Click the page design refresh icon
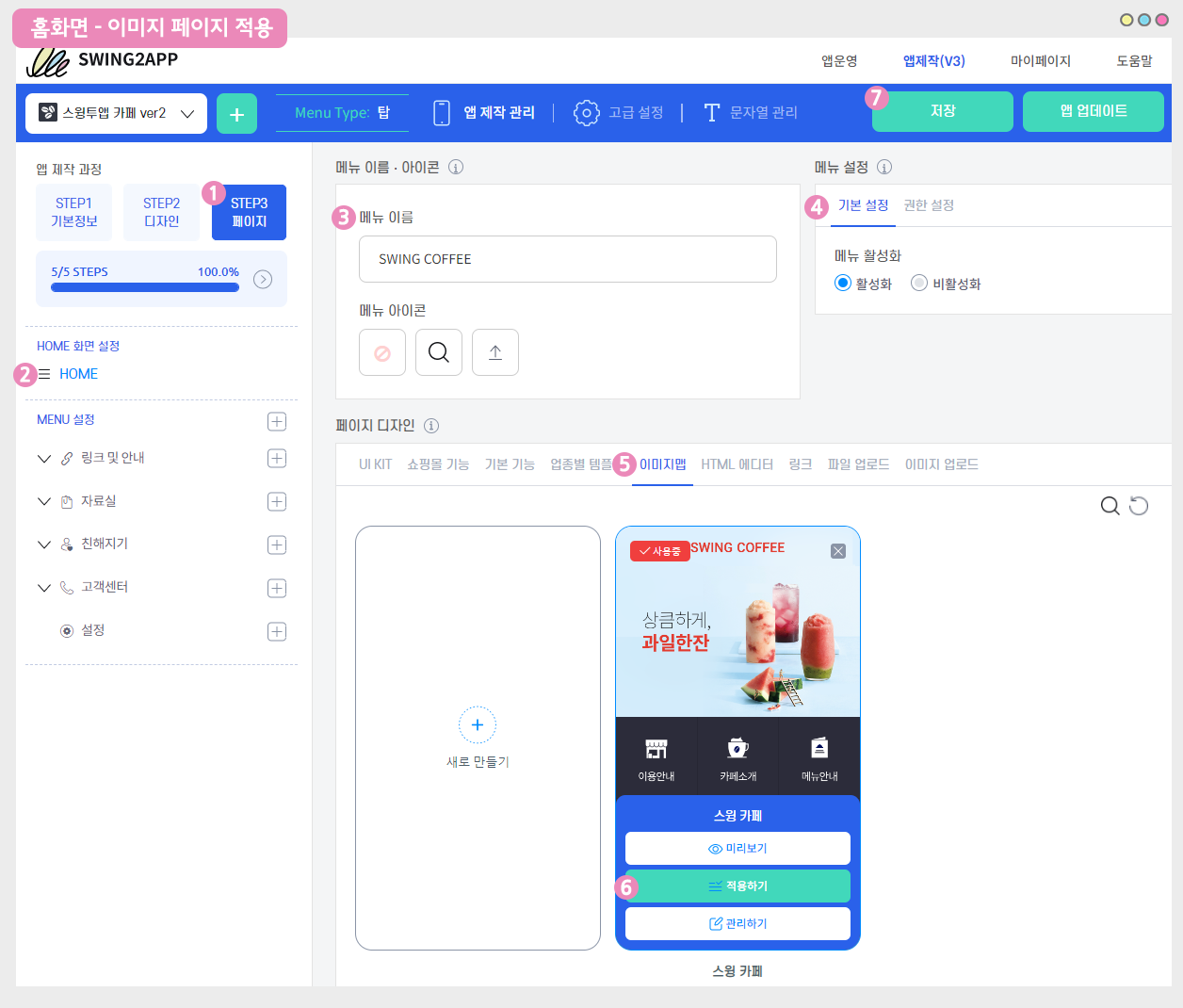 point(1139,506)
